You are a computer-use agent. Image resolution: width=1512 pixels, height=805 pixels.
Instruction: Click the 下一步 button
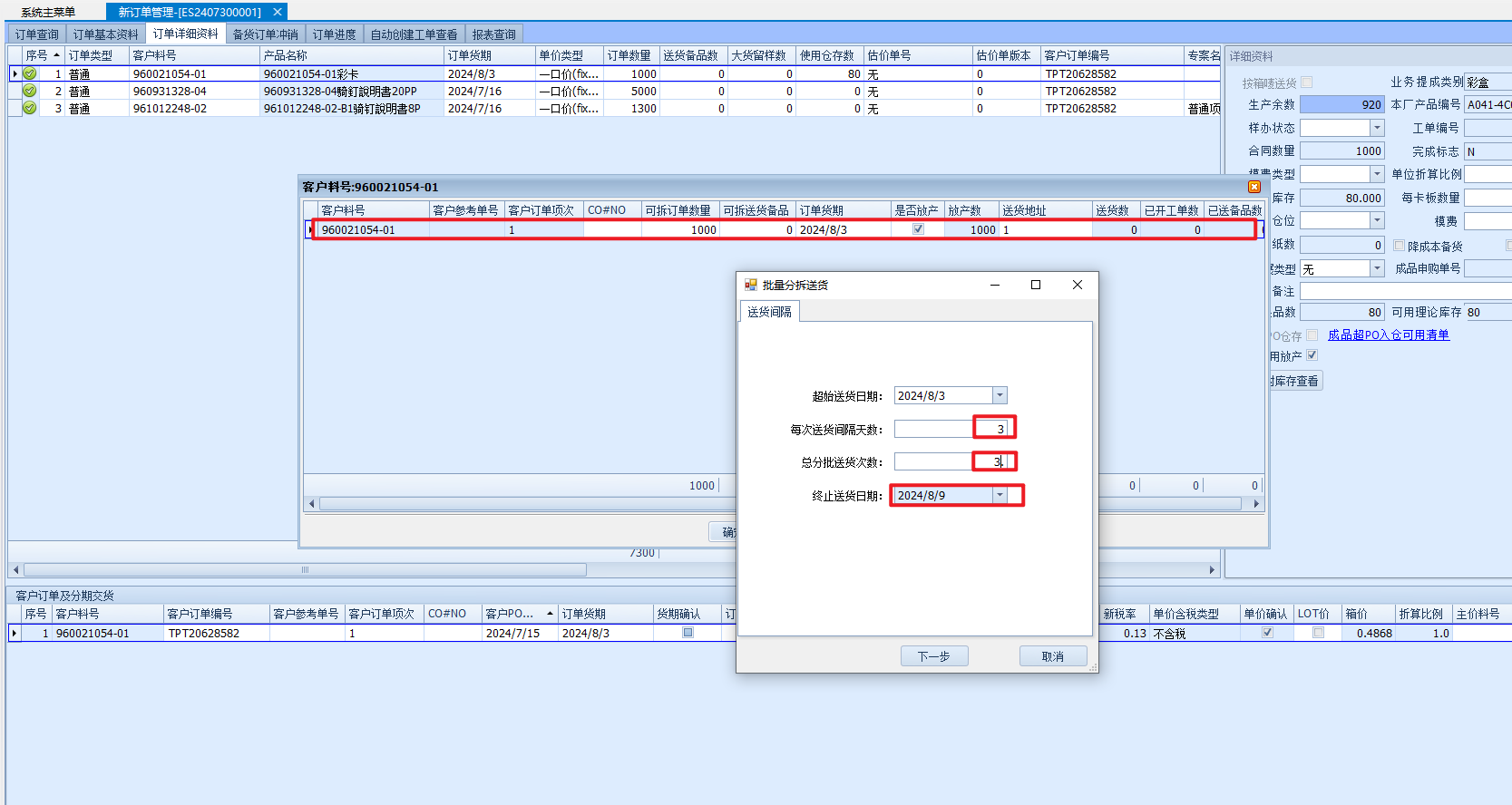(x=934, y=656)
